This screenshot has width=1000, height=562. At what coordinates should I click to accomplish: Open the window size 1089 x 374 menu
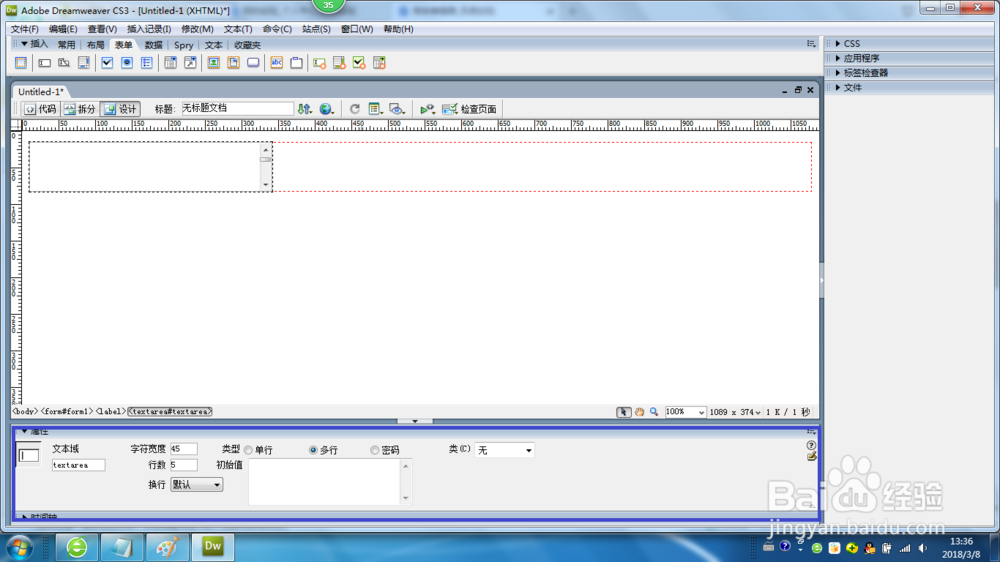click(x=735, y=412)
